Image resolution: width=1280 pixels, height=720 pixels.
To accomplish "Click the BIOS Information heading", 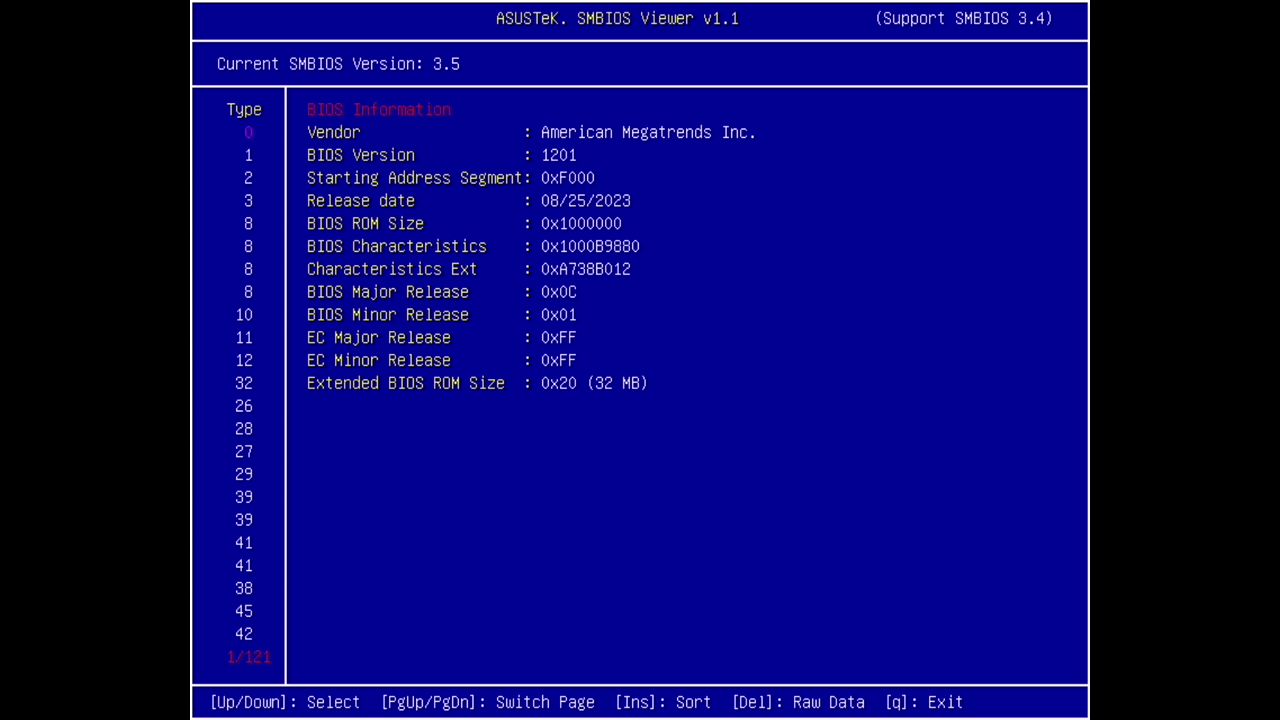I will tap(379, 110).
